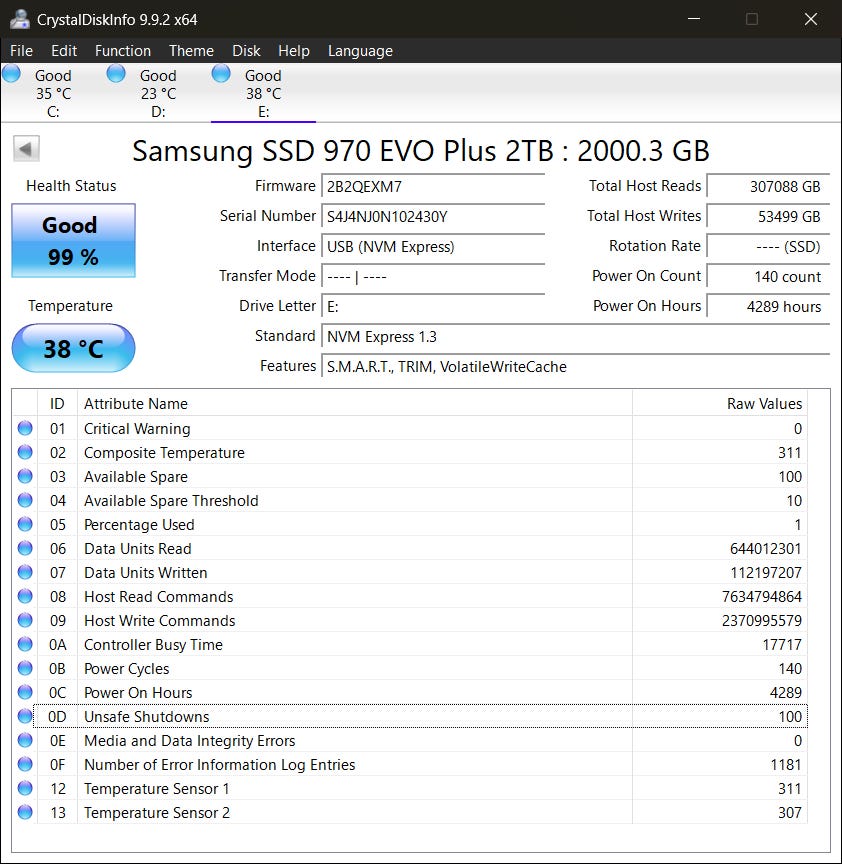Click status orb for Temperature Sensor 1 row

tap(25, 788)
